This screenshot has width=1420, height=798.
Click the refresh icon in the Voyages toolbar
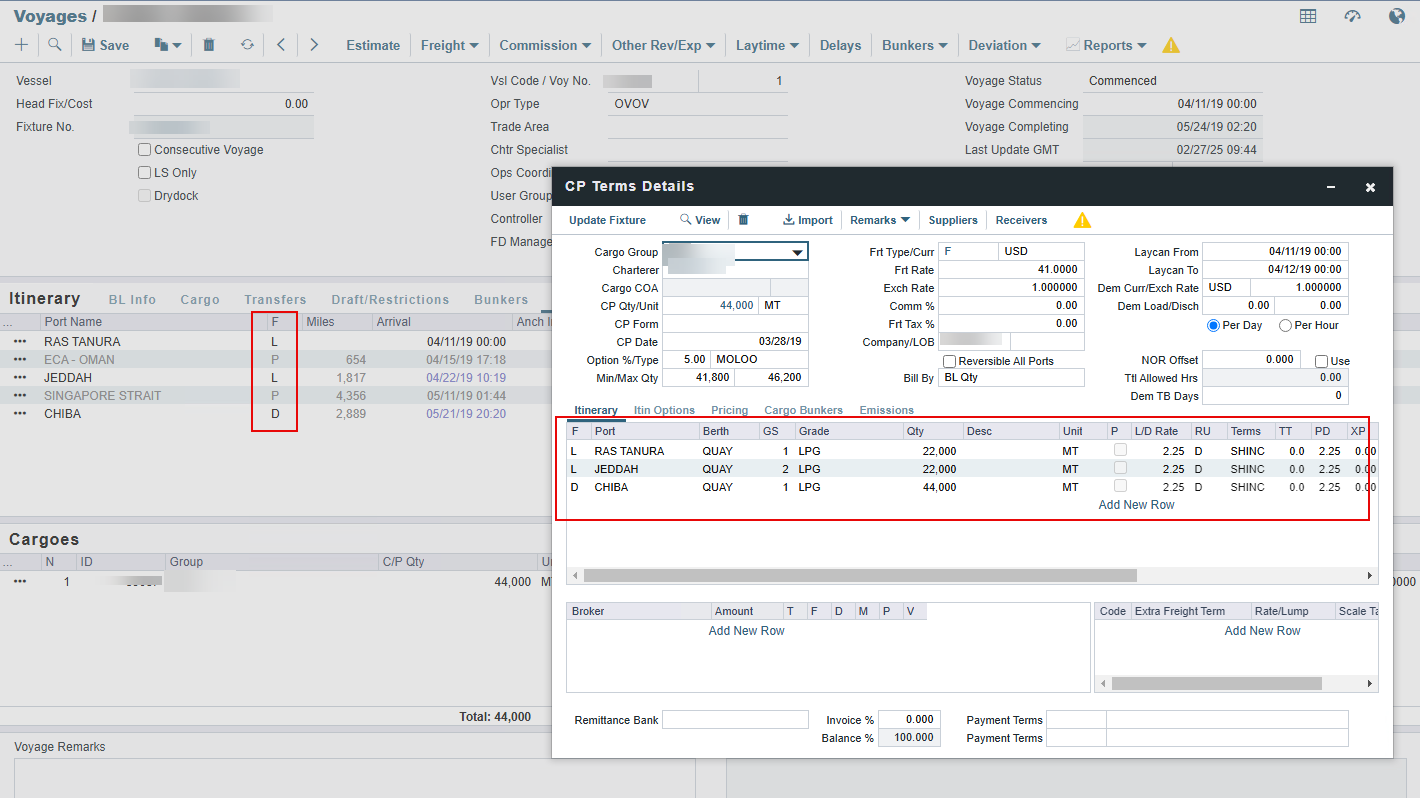[x=247, y=45]
